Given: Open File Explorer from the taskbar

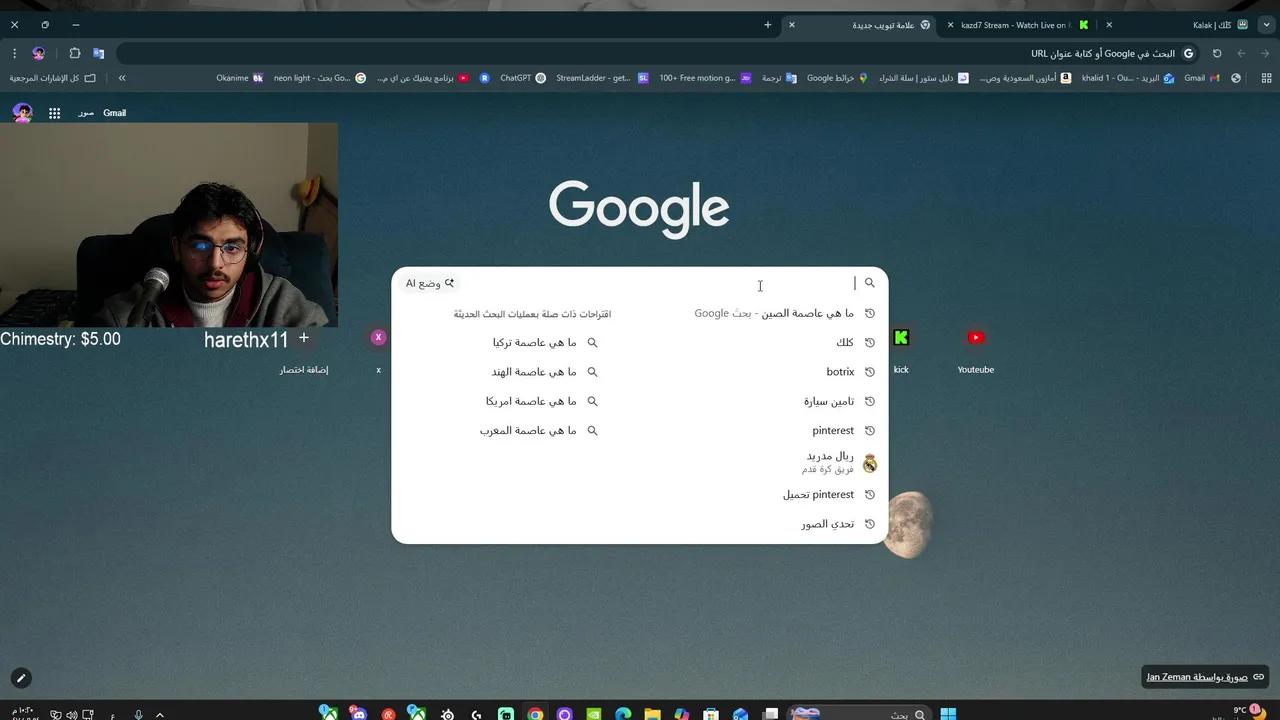Looking at the screenshot, I should coord(652,714).
